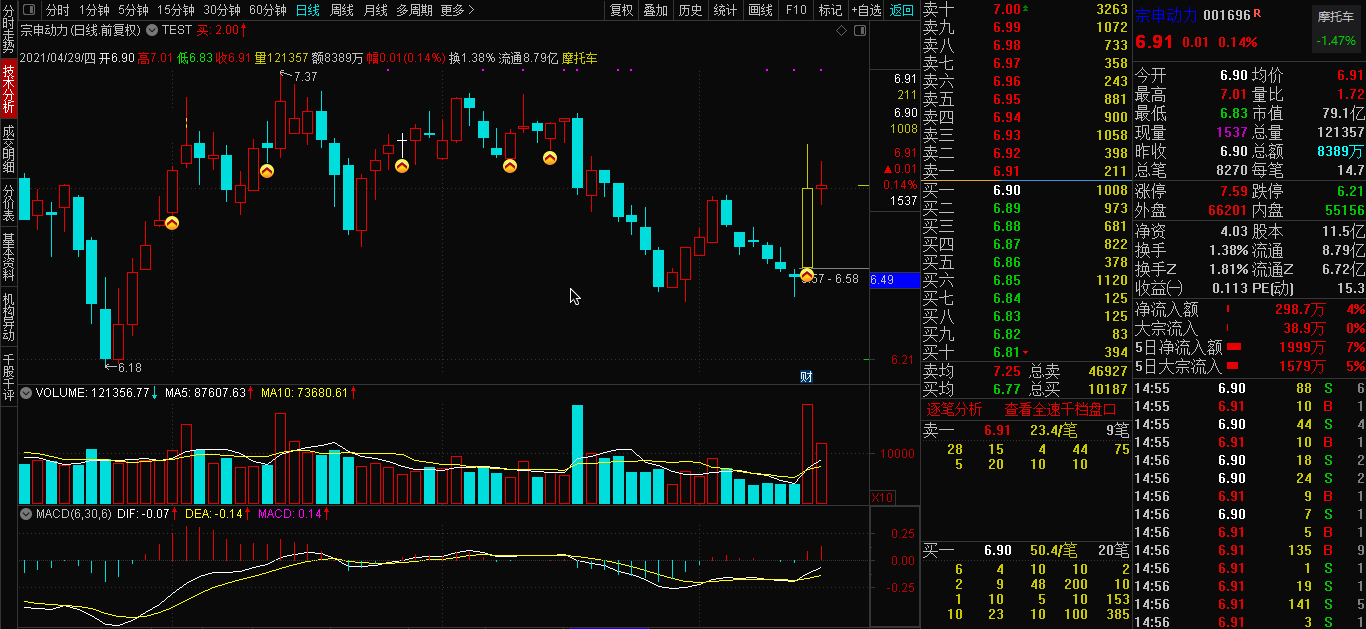Click the 摩托车 label in chart info line
Screen dimensions: 1366x629
coord(579,58)
